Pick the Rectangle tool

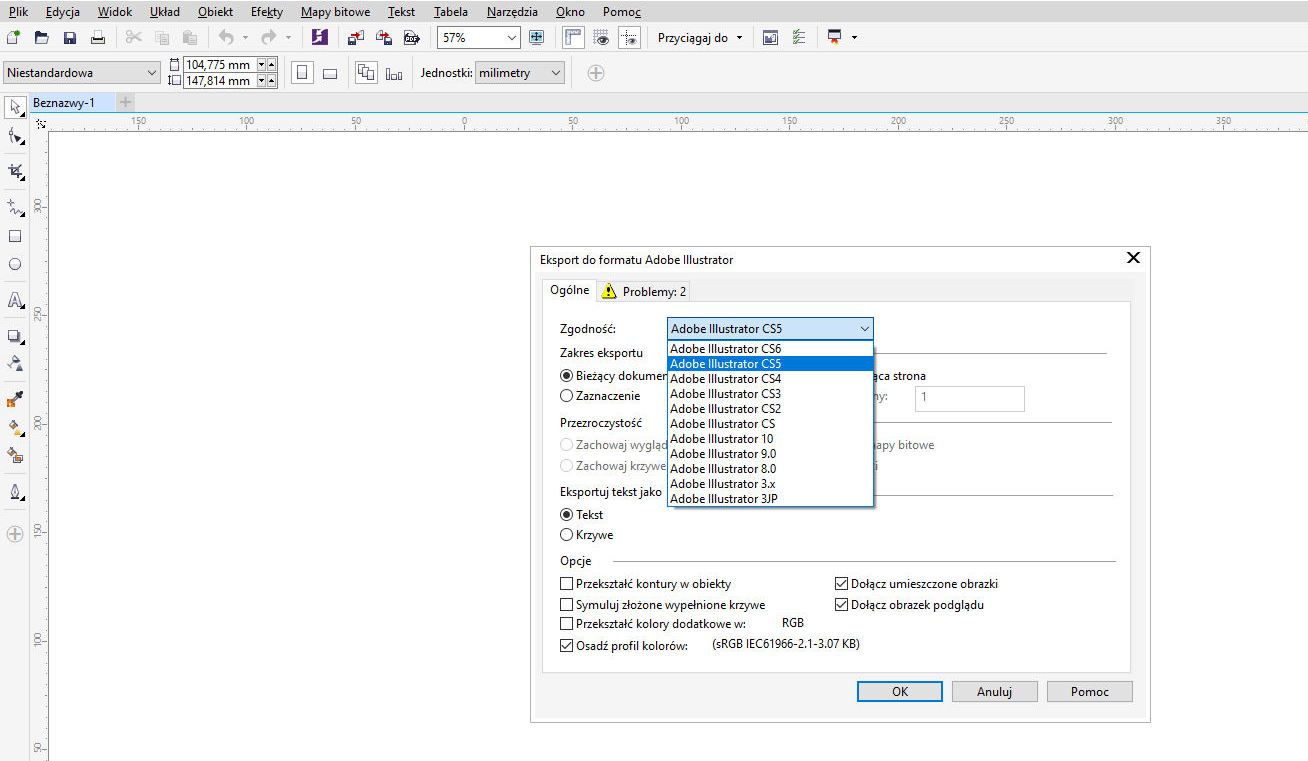click(15, 237)
